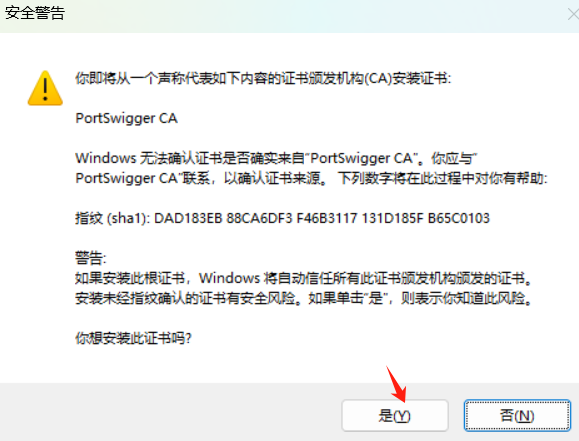Click the 指纹 (sha1) label
The height and width of the screenshot is (441, 579).
[113, 218]
